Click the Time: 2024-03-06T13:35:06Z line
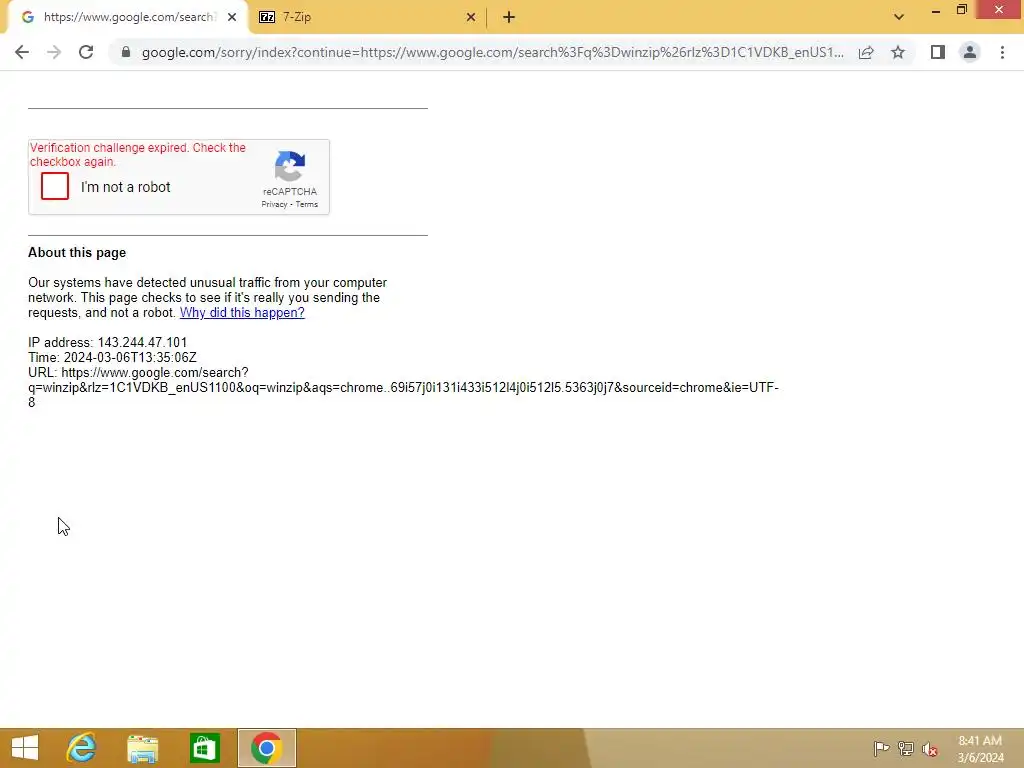1024x768 pixels. click(x=112, y=358)
